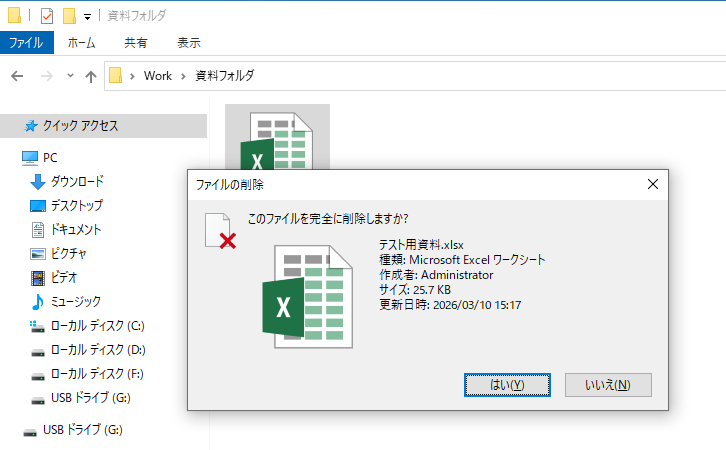
Task: Select the Excel file thumbnail in folder view
Action: click(x=277, y=138)
